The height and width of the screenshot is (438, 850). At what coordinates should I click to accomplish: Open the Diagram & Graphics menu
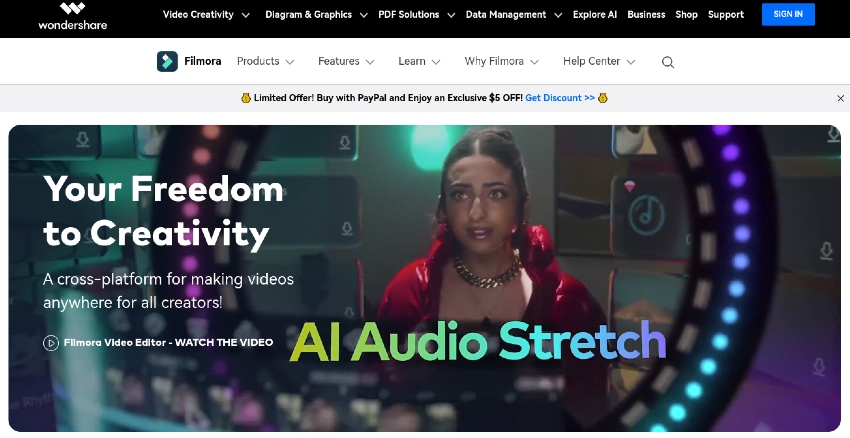coord(308,15)
